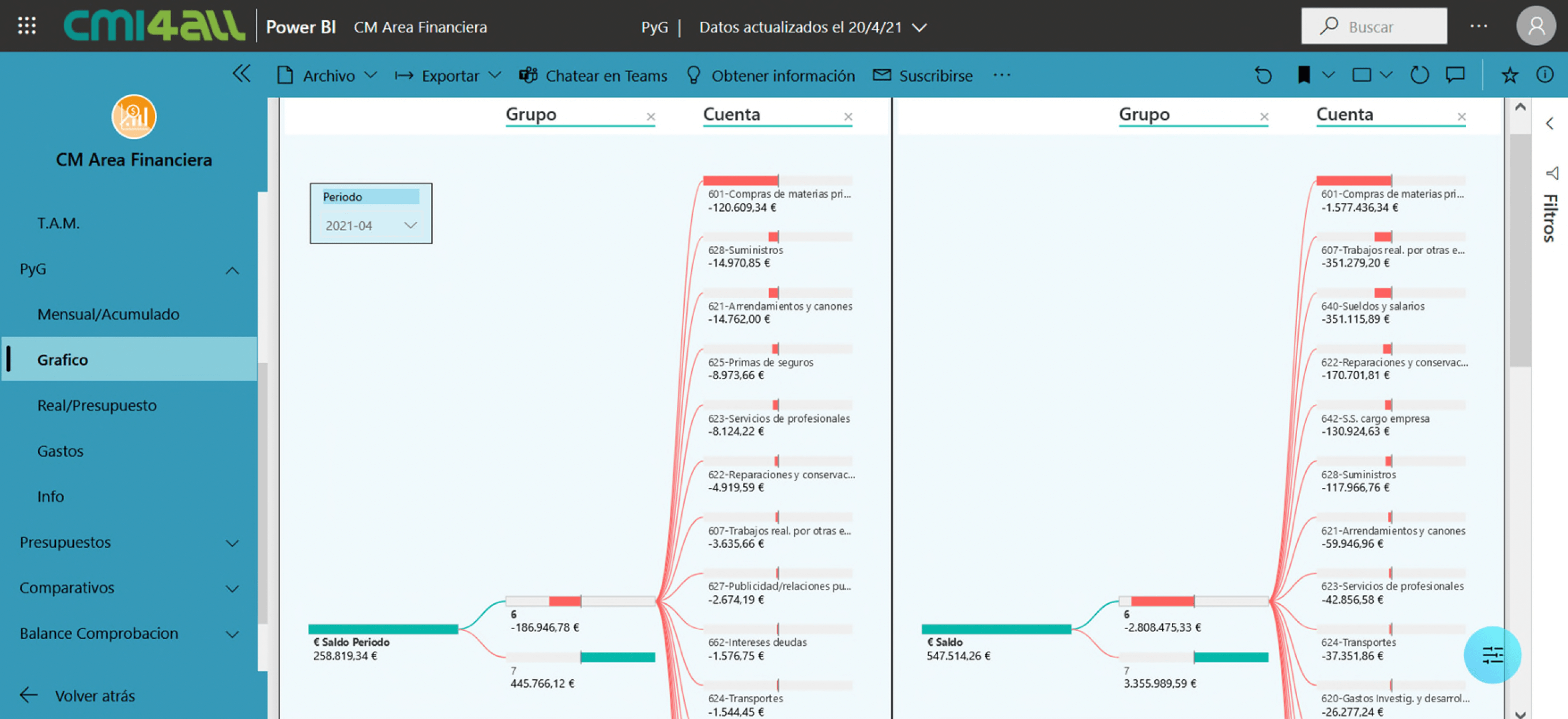Collapse the PyG navigation section
Screen dimensions: 1568x719
(x=231, y=270)
